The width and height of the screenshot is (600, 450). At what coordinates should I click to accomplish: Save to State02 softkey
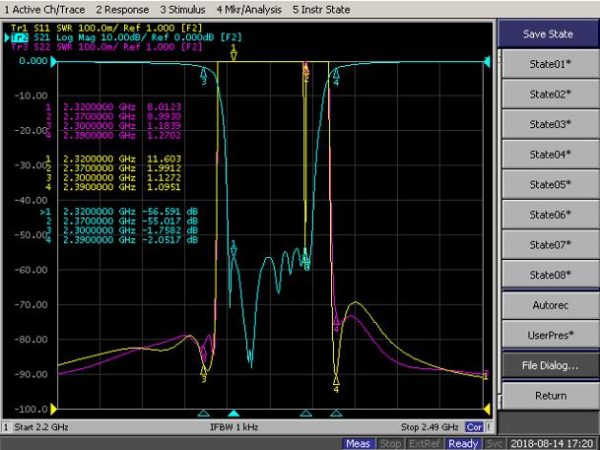(x=550, y=94)
